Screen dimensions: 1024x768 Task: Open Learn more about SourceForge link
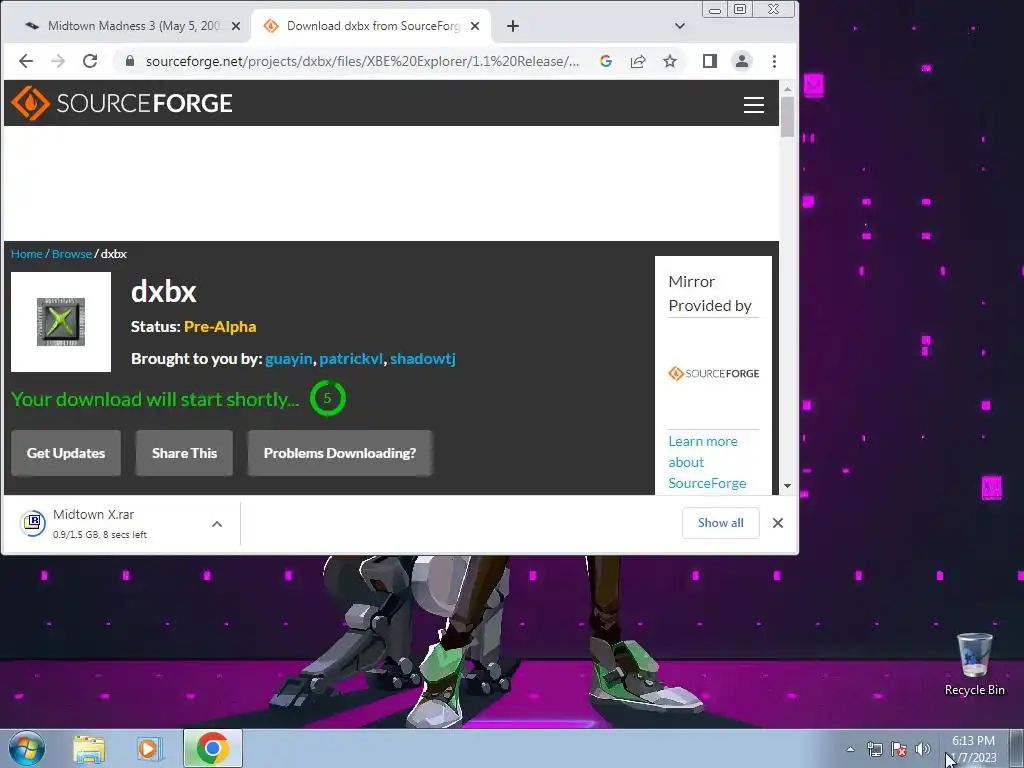pos(707,462)
